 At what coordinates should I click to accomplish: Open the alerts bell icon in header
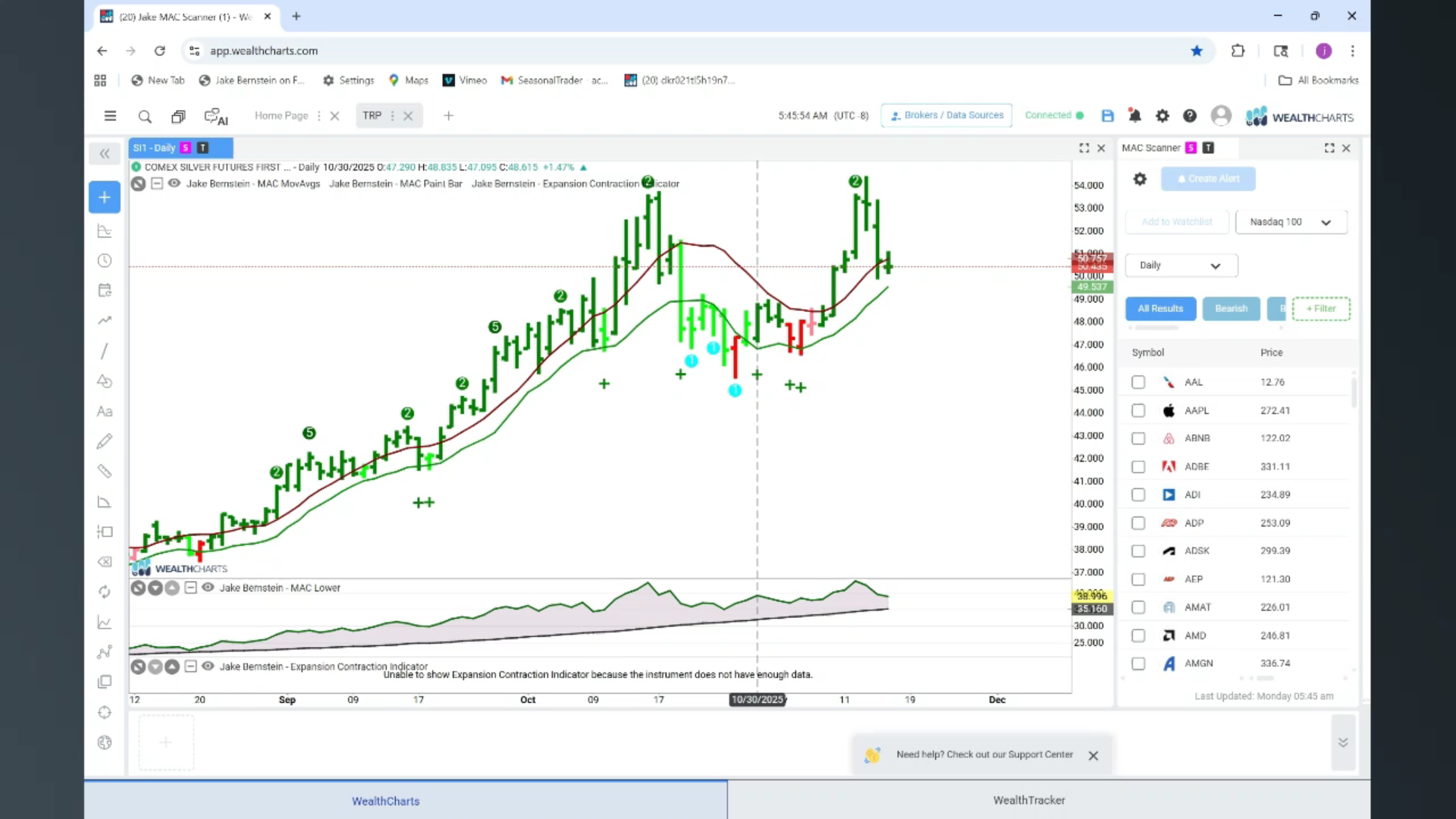click(x=1134, y=116)
